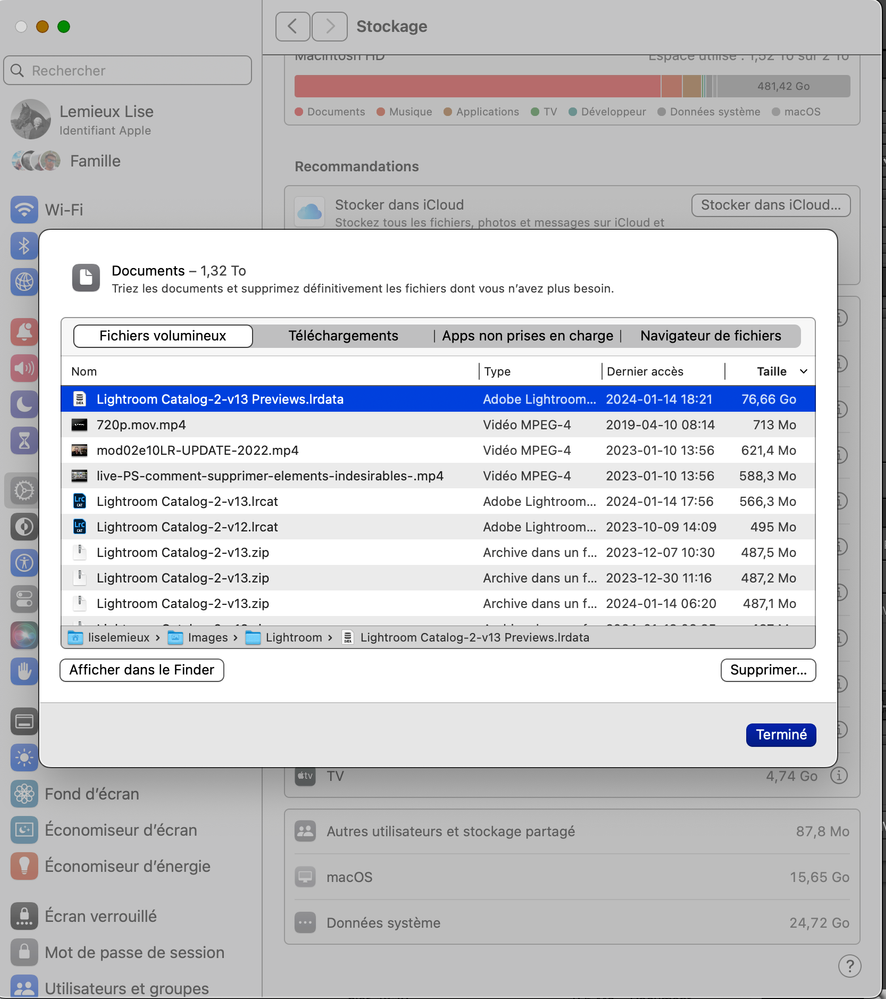Open Utilisateurs et groupes settings
This screenshot has height=999, width=886.
tap(110, 988)
